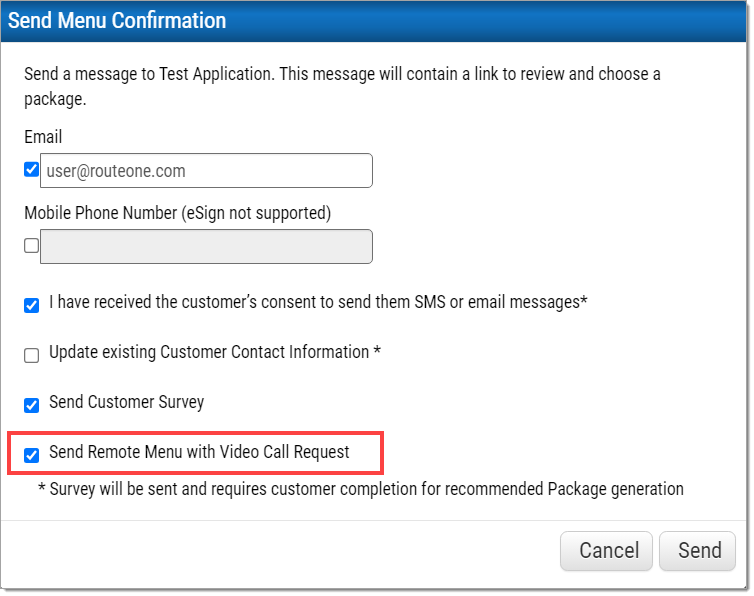Click the 'Send a message to Test Application' description

click(x=342, y=87)
